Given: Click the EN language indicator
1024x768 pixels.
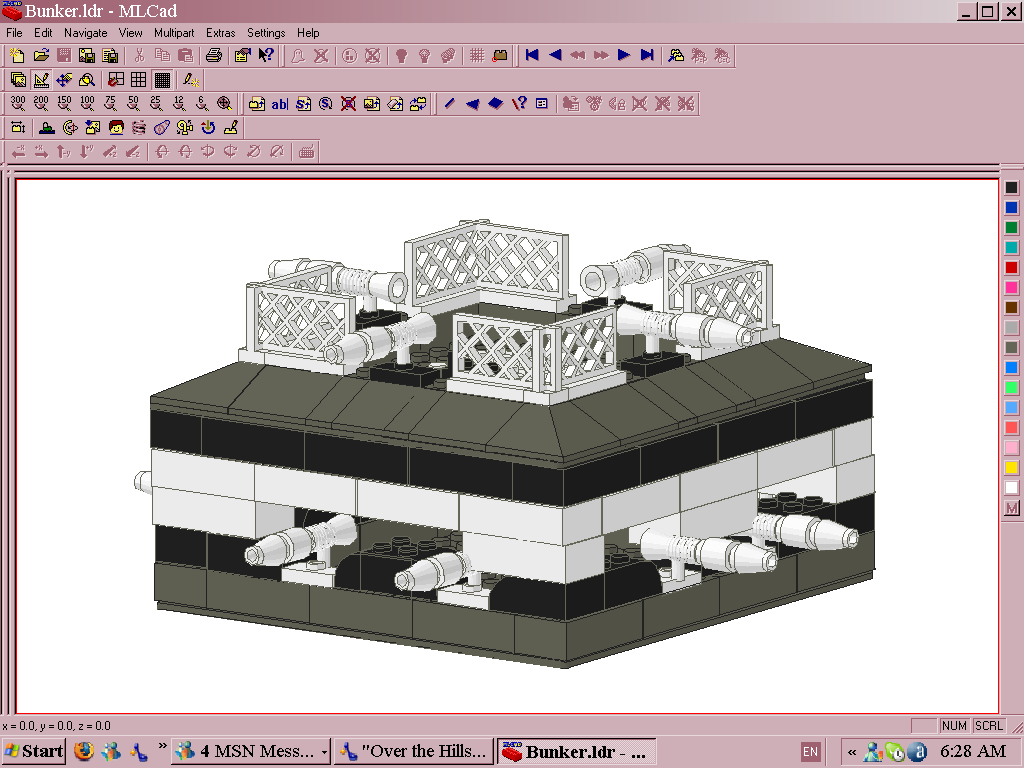Looking at the screenshot, I should (810, 752).
